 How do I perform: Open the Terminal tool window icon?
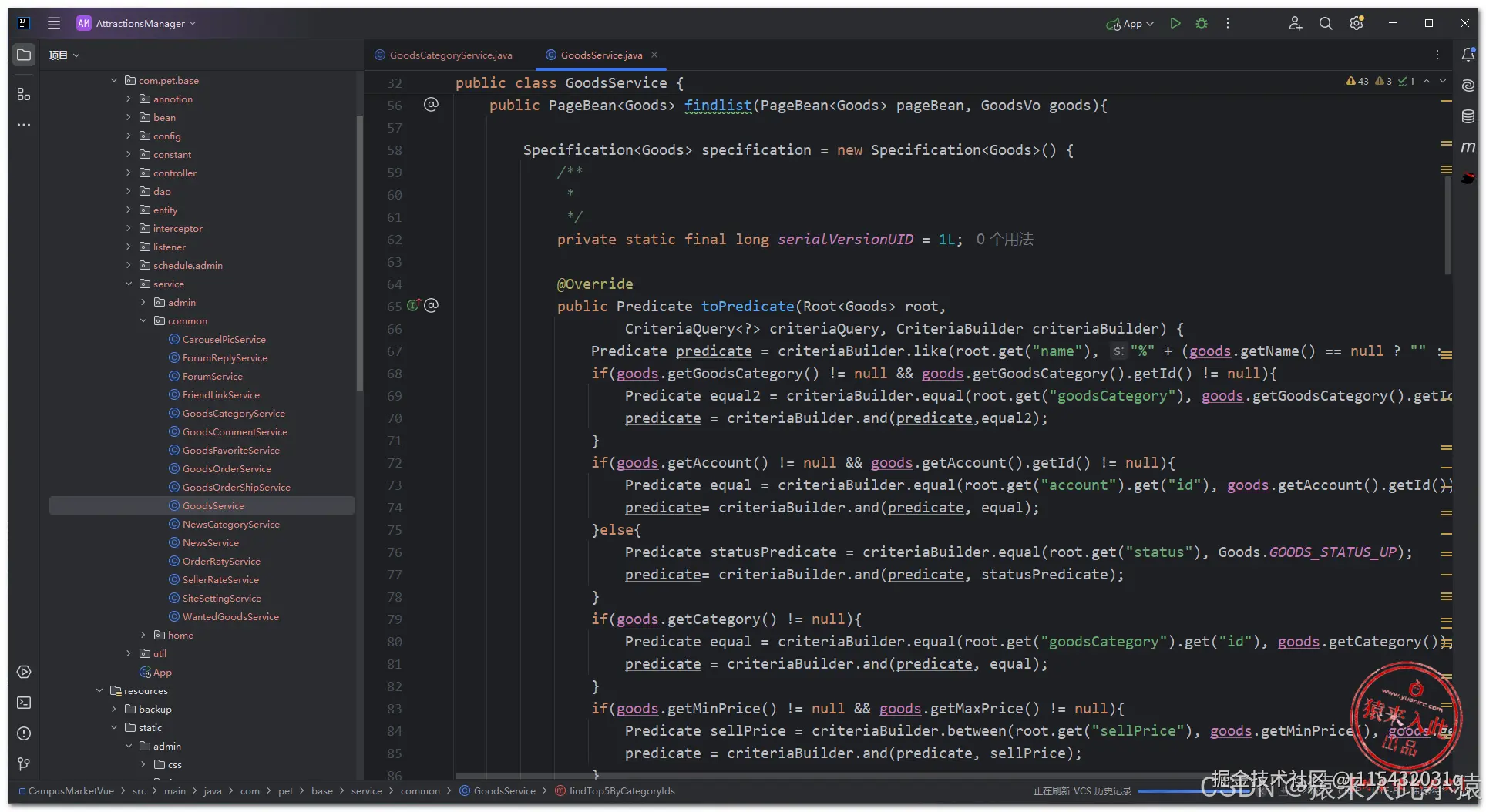[24, 703]
